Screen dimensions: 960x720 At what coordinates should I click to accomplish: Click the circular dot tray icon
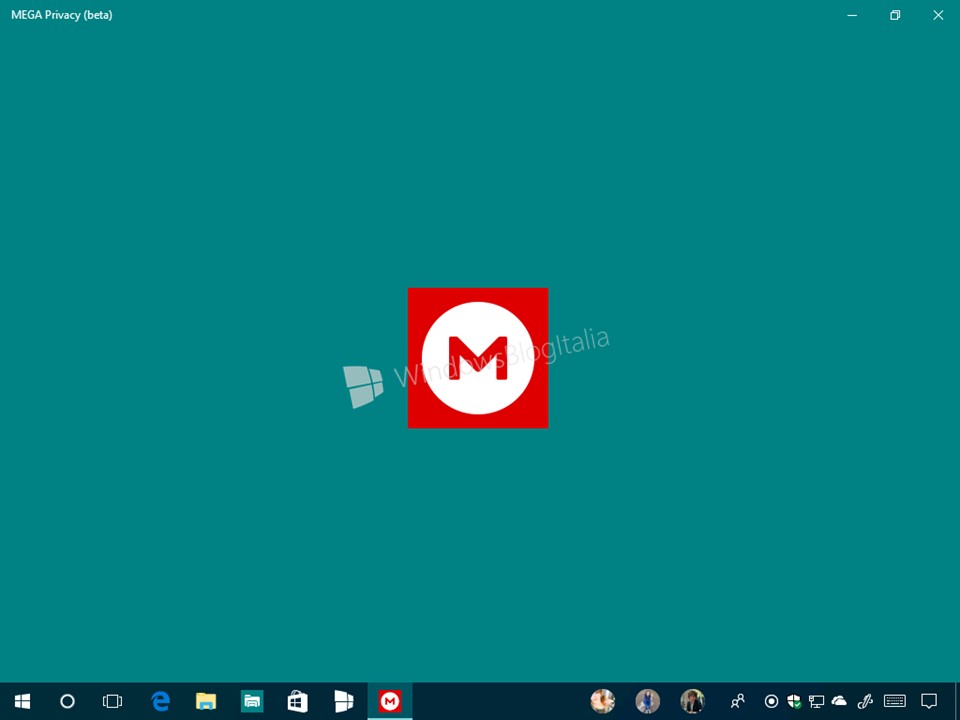tap(771, 701)
